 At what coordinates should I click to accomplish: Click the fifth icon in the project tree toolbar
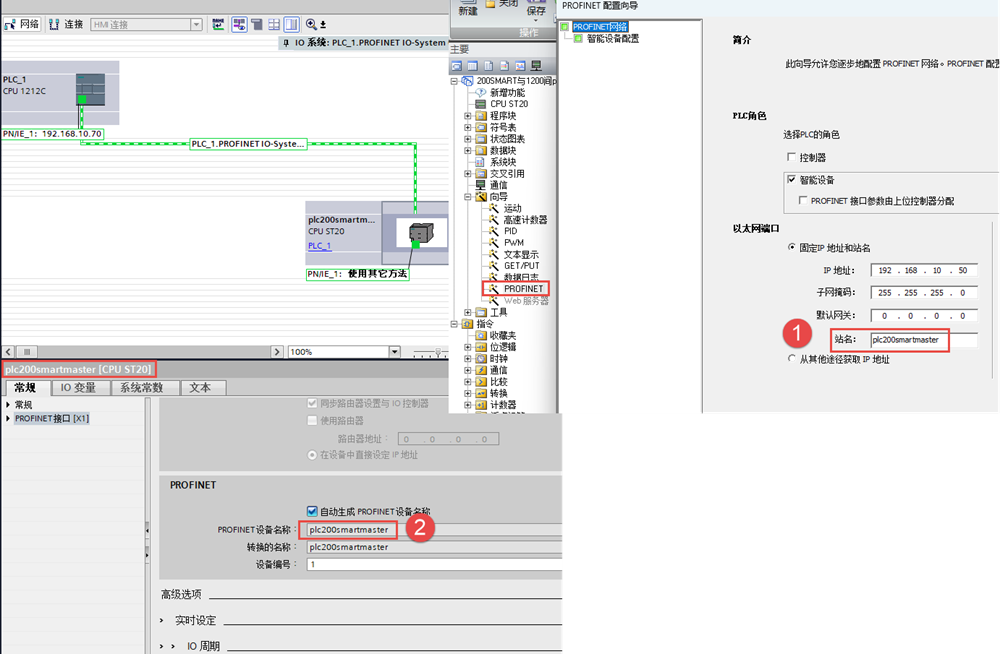(520, 66)
